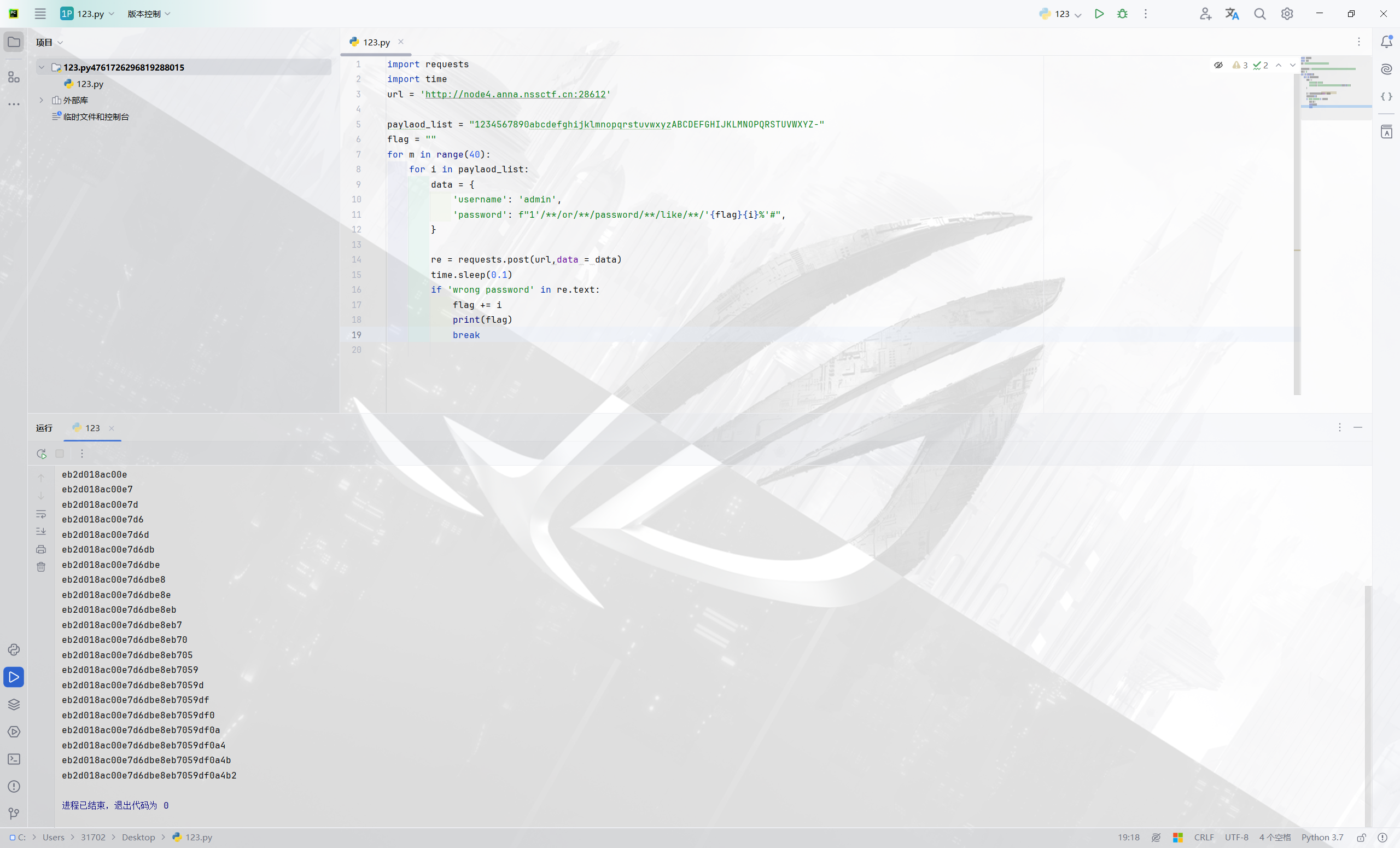Go to next highlighted error arrow
Viewport: 1400px width, 848px height.
coord(1293,65)
